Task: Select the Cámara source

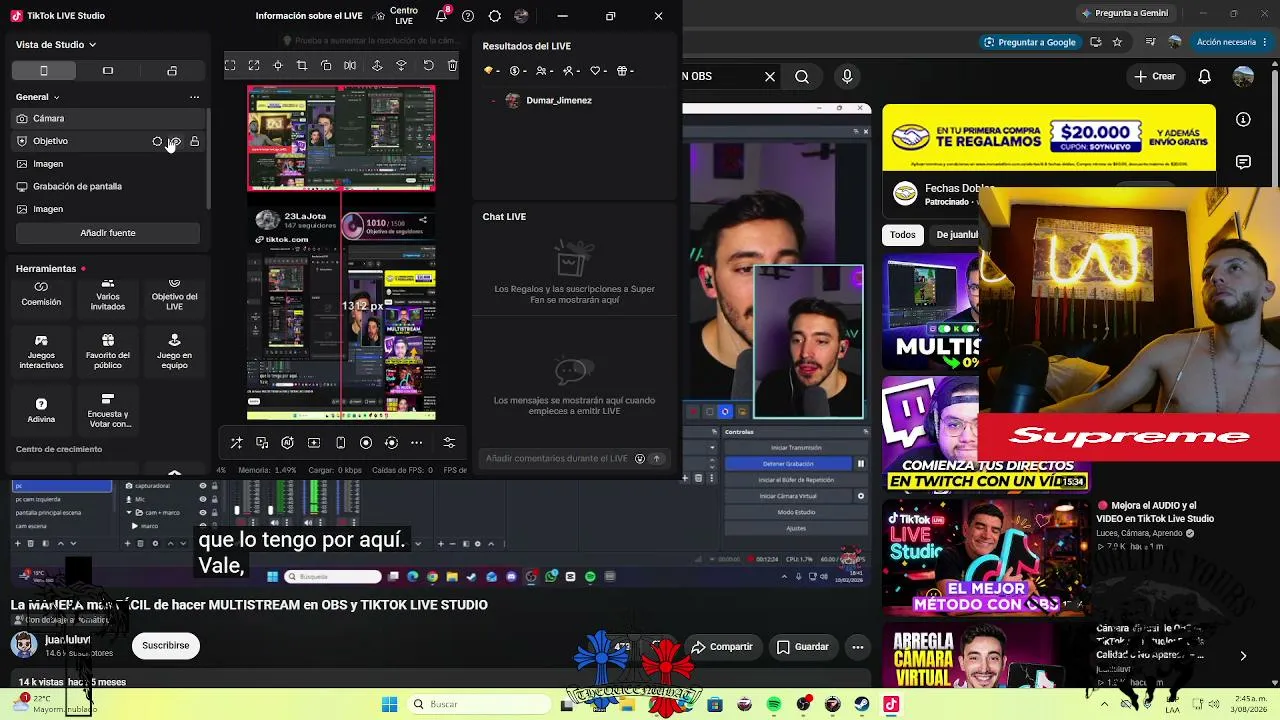Action: coord(108,119)
